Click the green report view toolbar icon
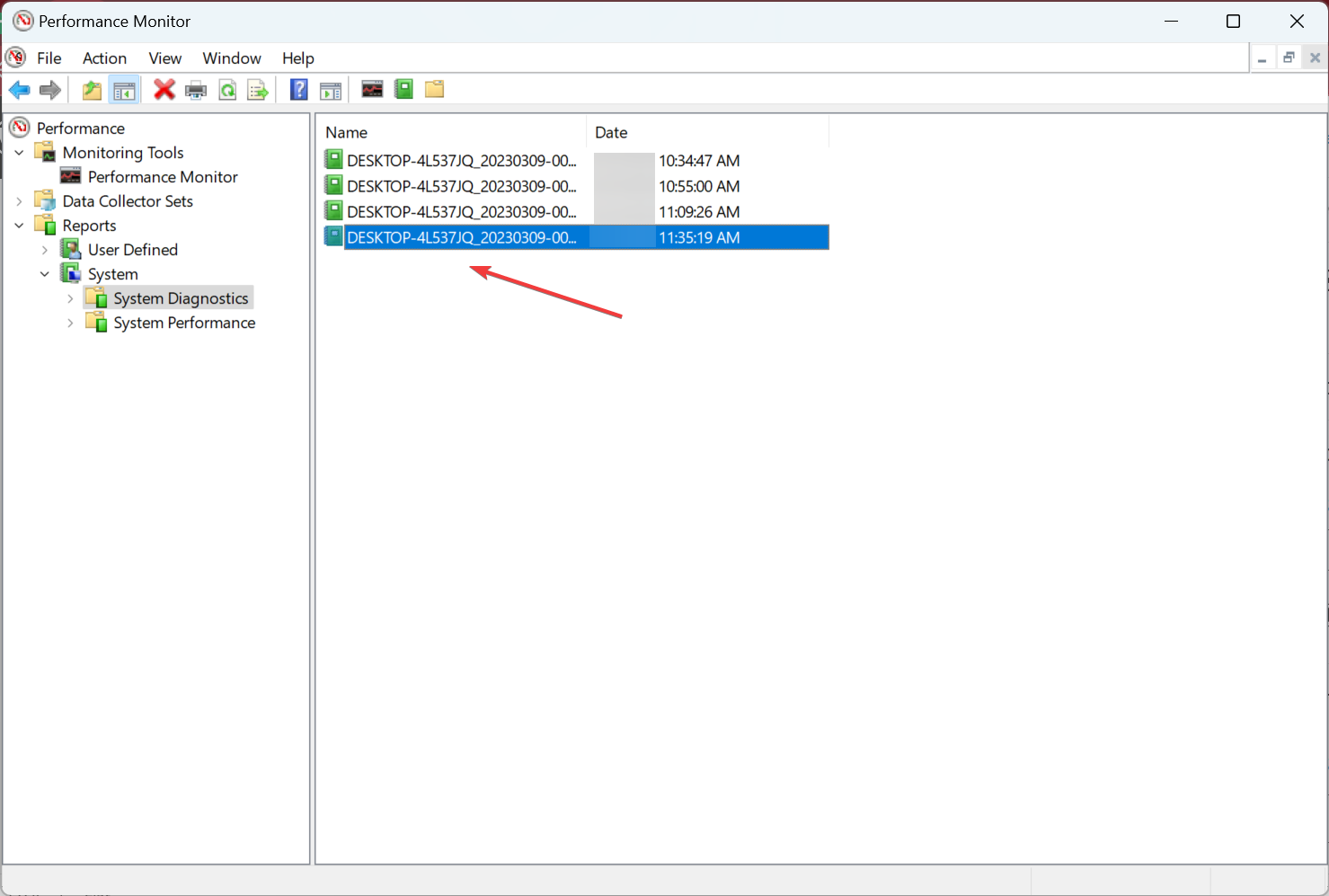1329x896 pixels. 404,89
